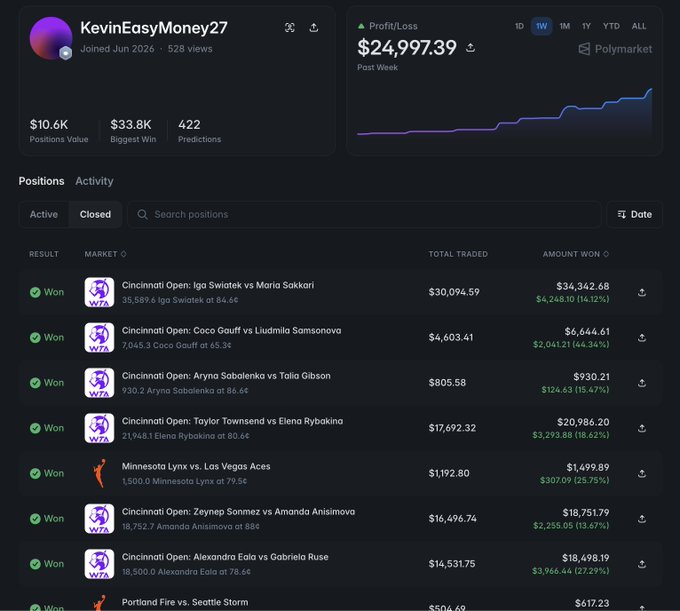
Task: Click the profile badge on the avatar
Action: point(65,53)
